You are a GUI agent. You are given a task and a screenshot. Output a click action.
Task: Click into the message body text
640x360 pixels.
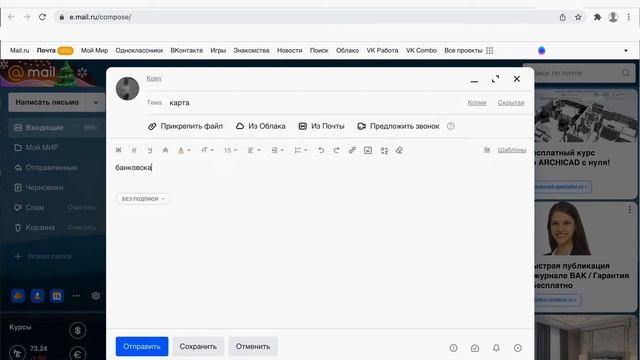133,167
